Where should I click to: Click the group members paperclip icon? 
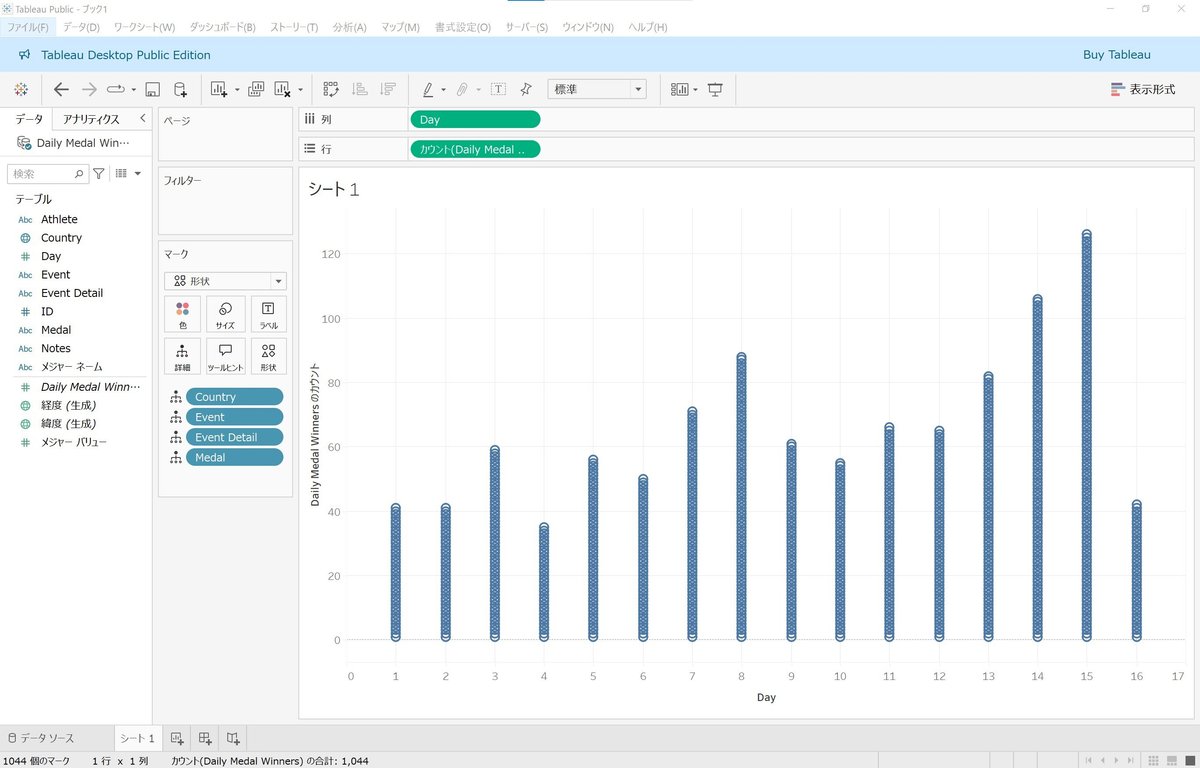tap(462, 89)
